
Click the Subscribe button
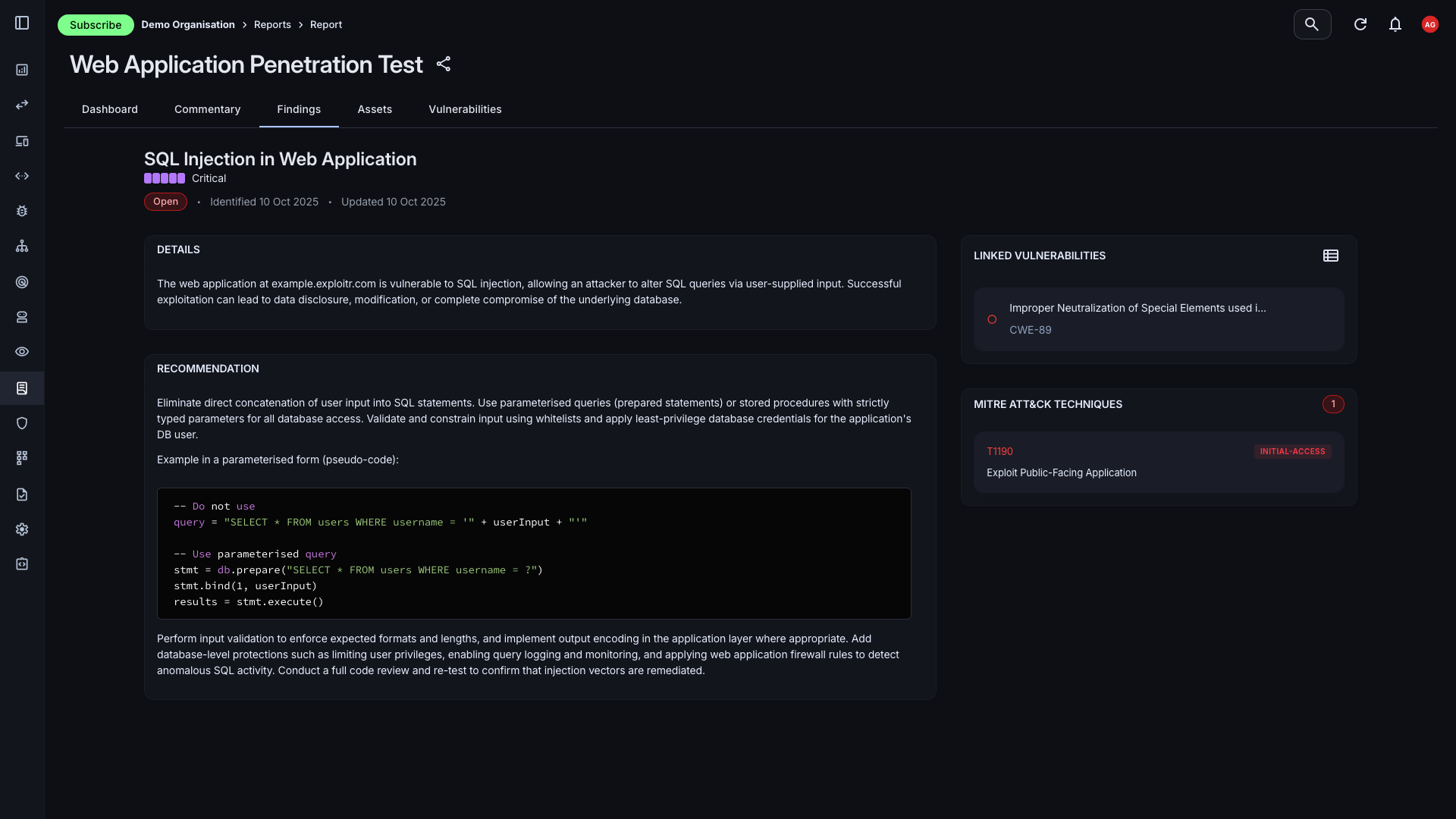pos(96,24)
